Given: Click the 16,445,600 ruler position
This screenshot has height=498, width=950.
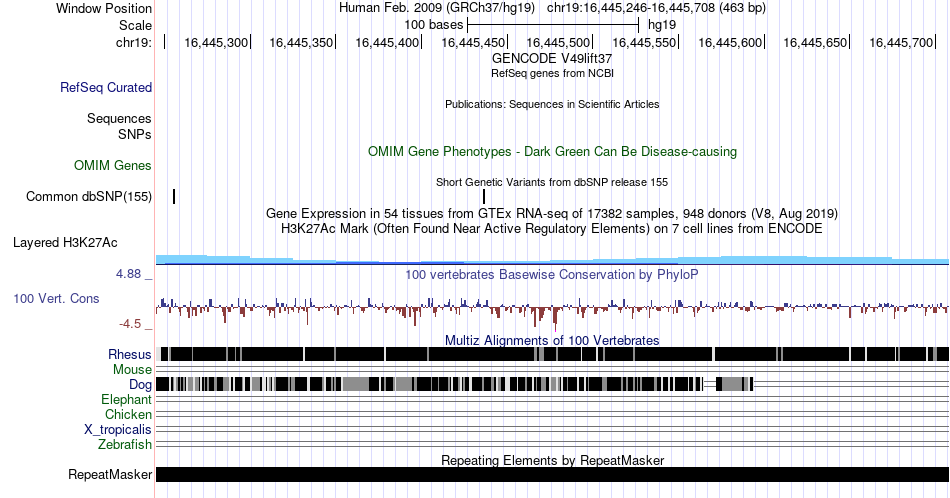Looking at the screenshot, I should point(730,42).
